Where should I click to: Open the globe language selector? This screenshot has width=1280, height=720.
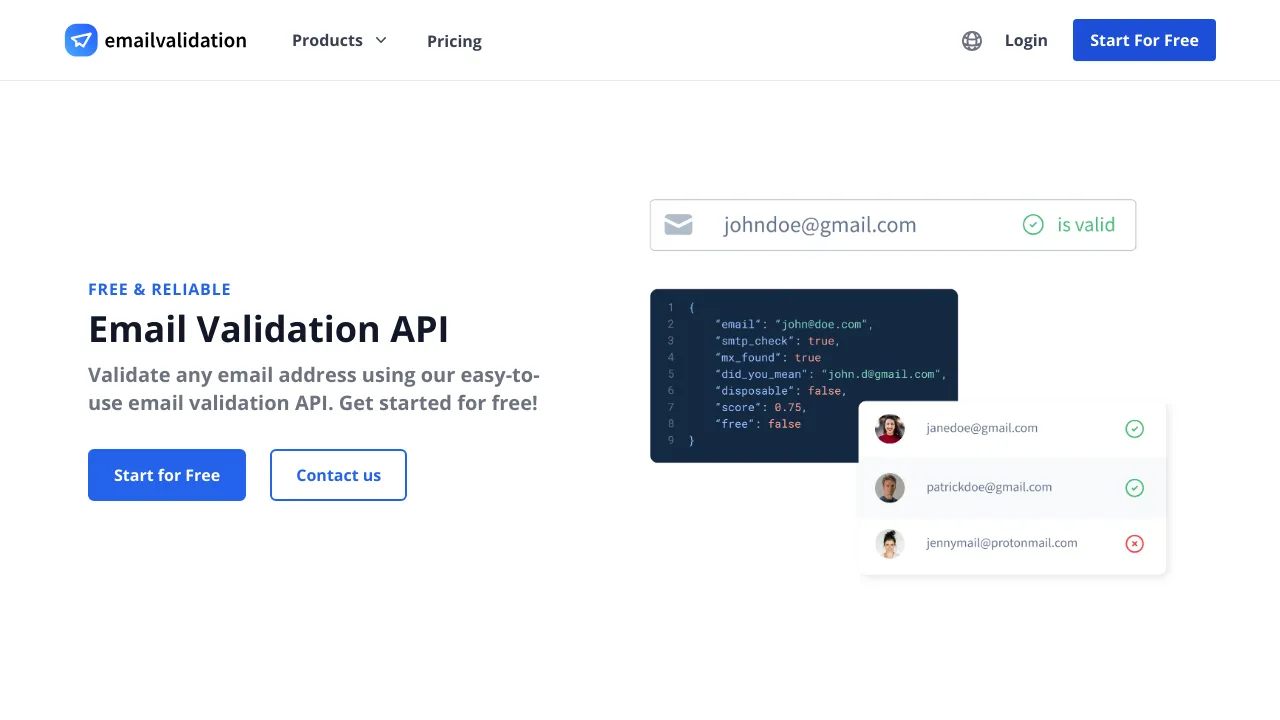pyautogui.click(x=972, y=41)
